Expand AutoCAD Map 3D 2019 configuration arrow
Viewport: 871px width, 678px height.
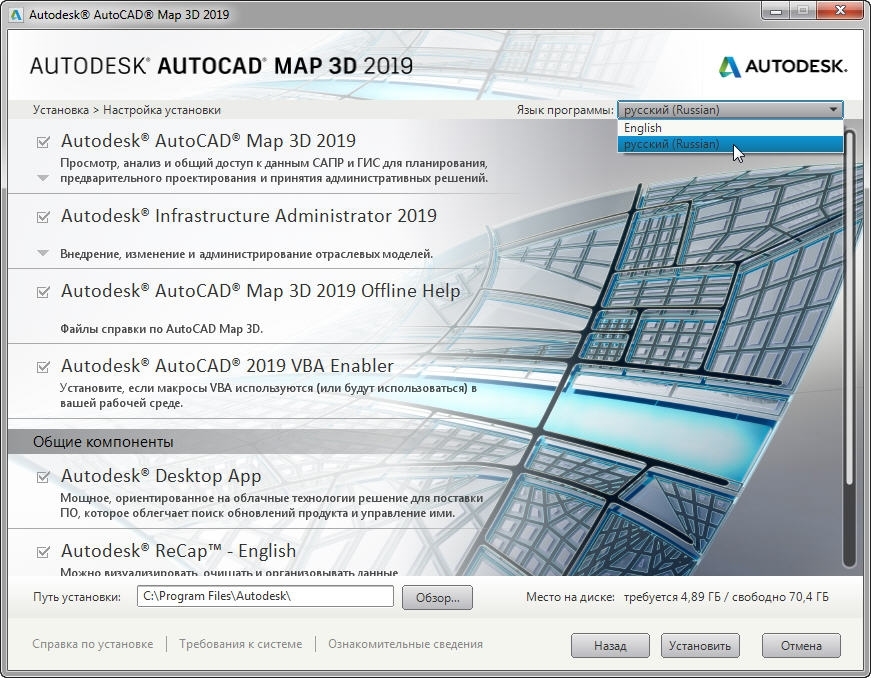coord(43,178)
